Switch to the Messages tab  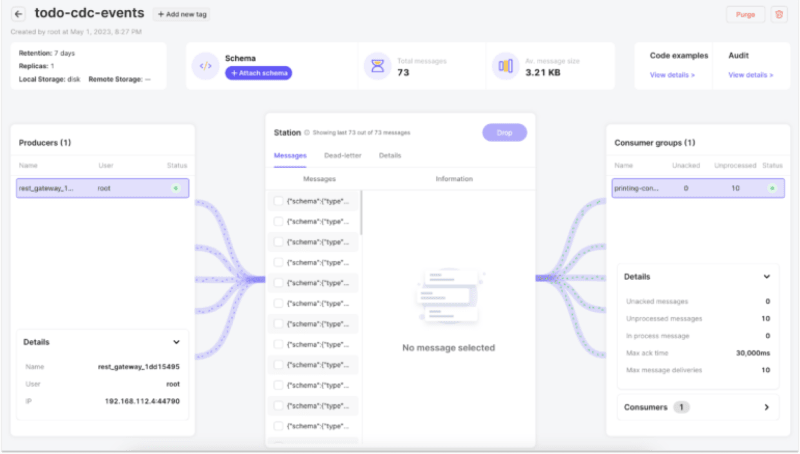290,156
